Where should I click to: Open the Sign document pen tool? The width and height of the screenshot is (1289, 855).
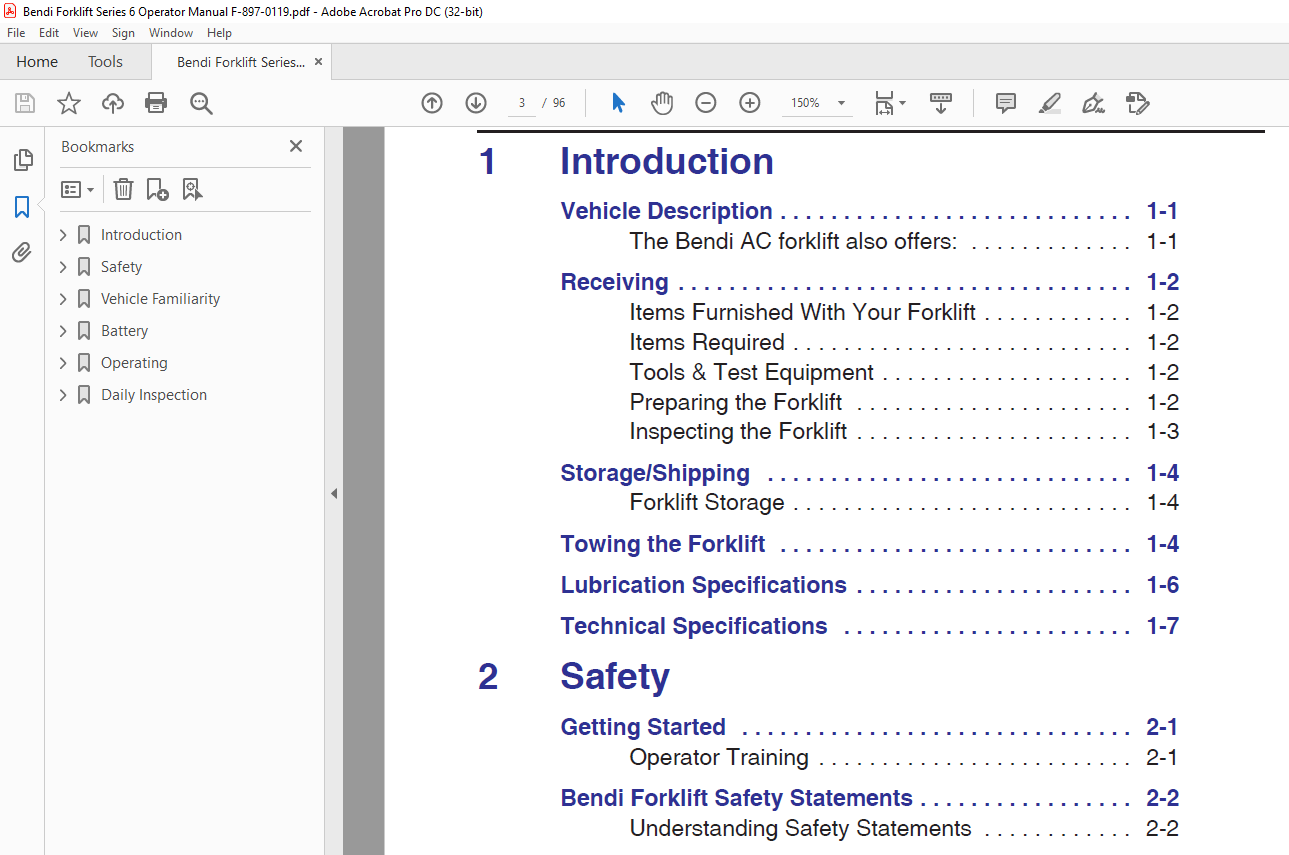pyautogui.click(x=1093, y=103)
